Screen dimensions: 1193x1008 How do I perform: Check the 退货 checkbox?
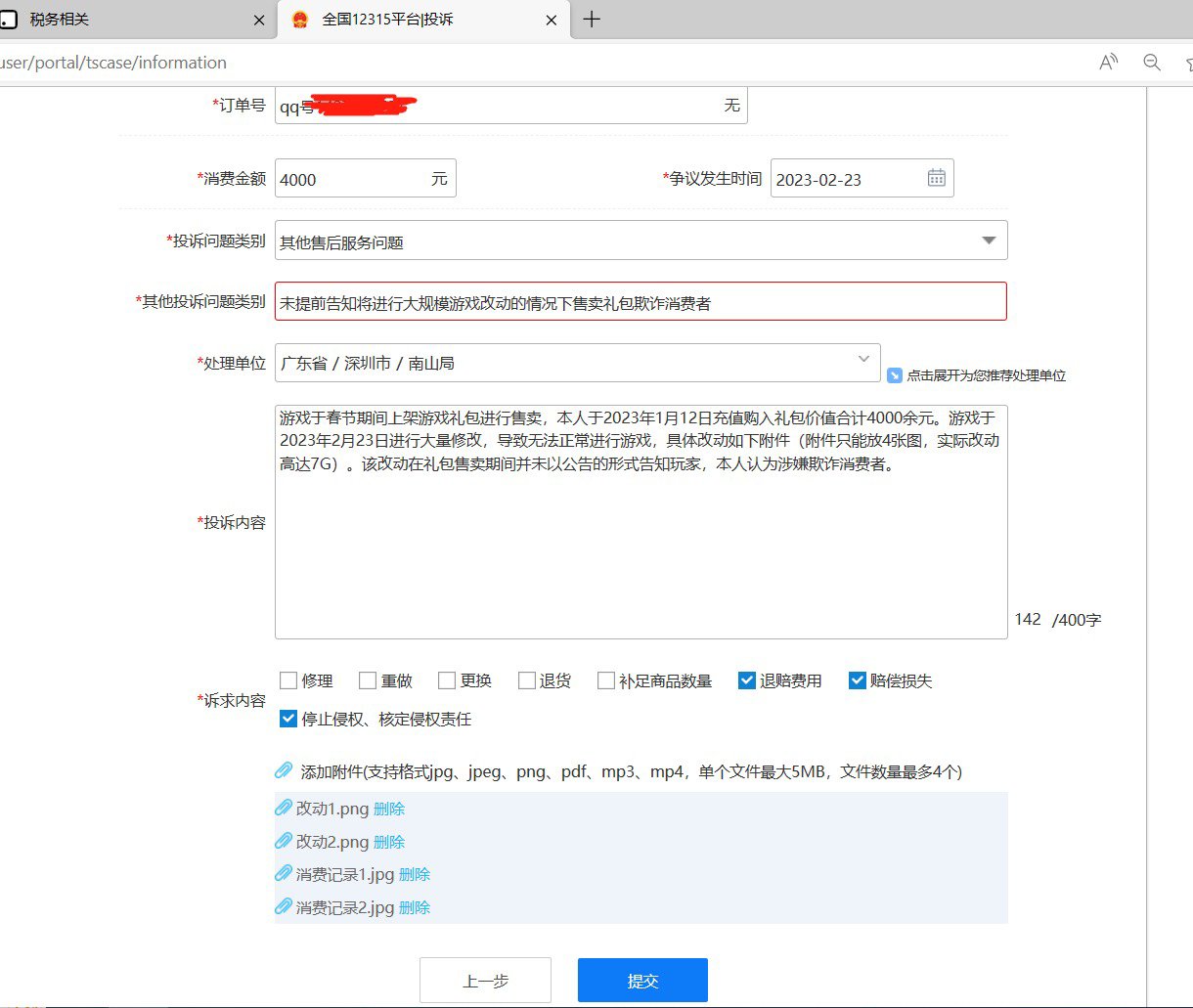[x=527, y=680]
